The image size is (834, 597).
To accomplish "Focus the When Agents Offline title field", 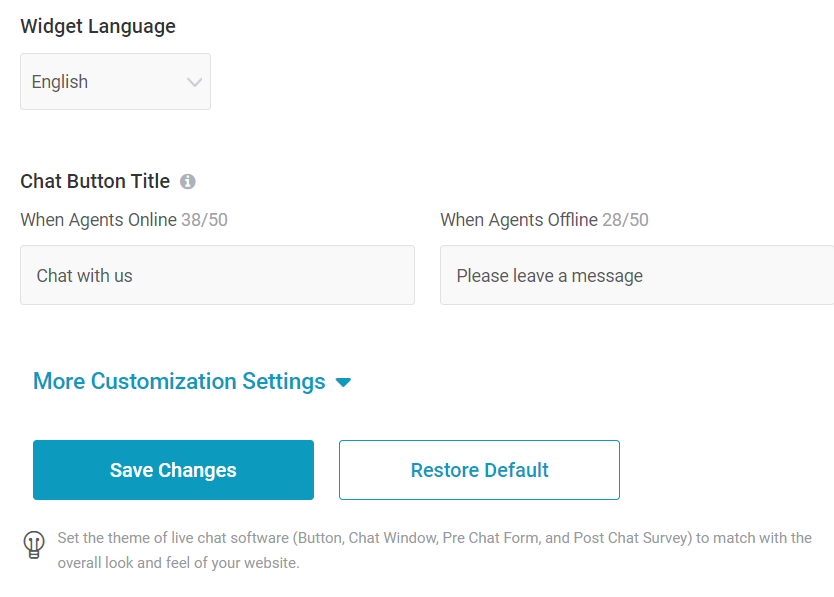I will 637,275.
